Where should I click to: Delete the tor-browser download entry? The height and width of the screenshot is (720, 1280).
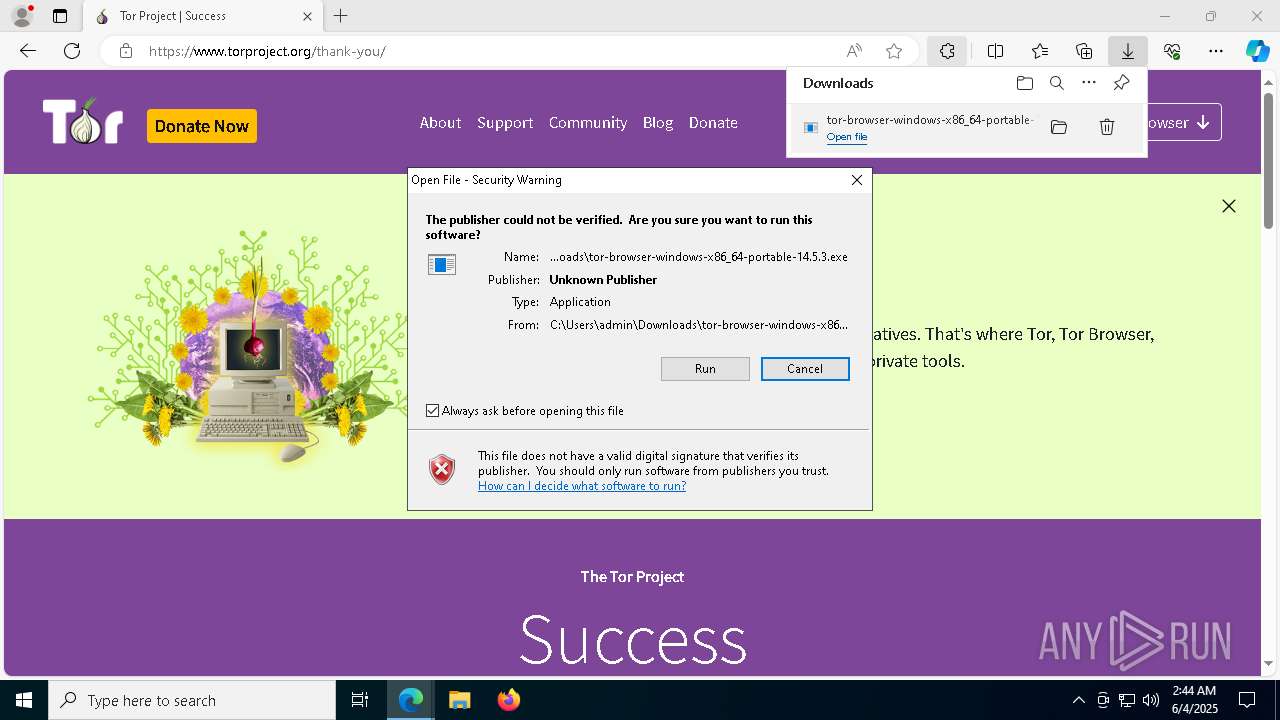(1107, 127)
